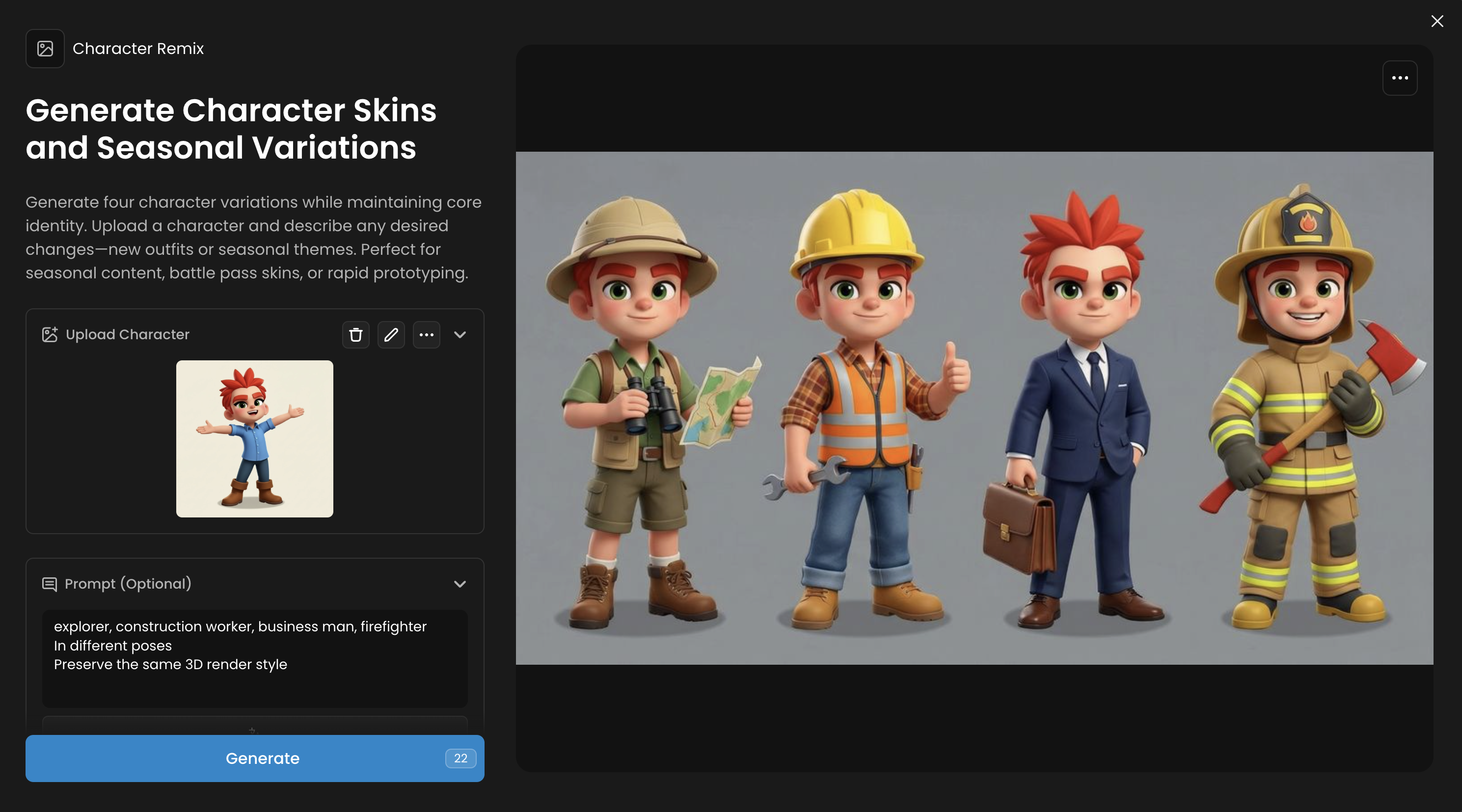
Task: Open three-dot menu on generated result
Action: click(x=1400, y=79)
